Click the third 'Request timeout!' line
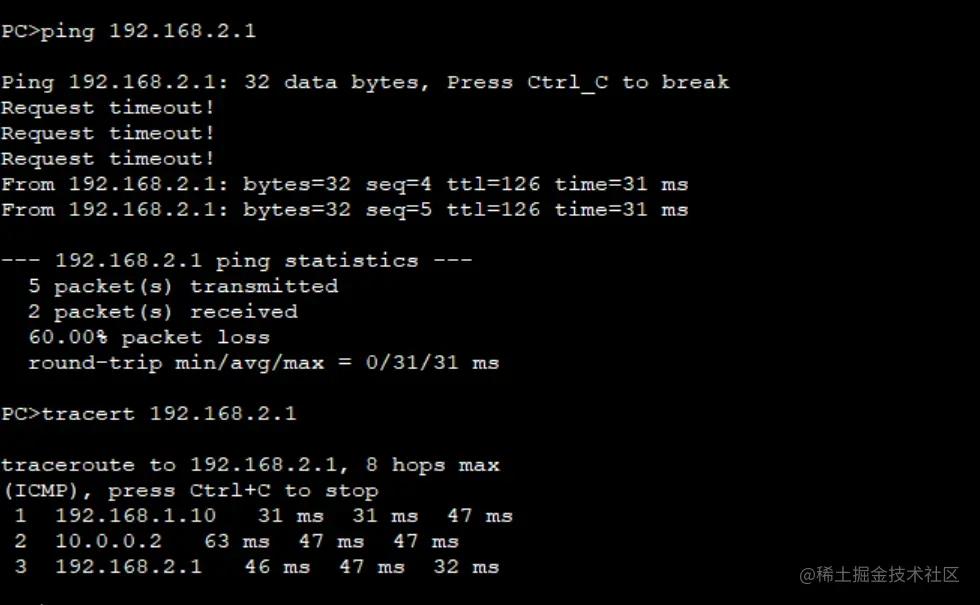 (x=108, y=159)
